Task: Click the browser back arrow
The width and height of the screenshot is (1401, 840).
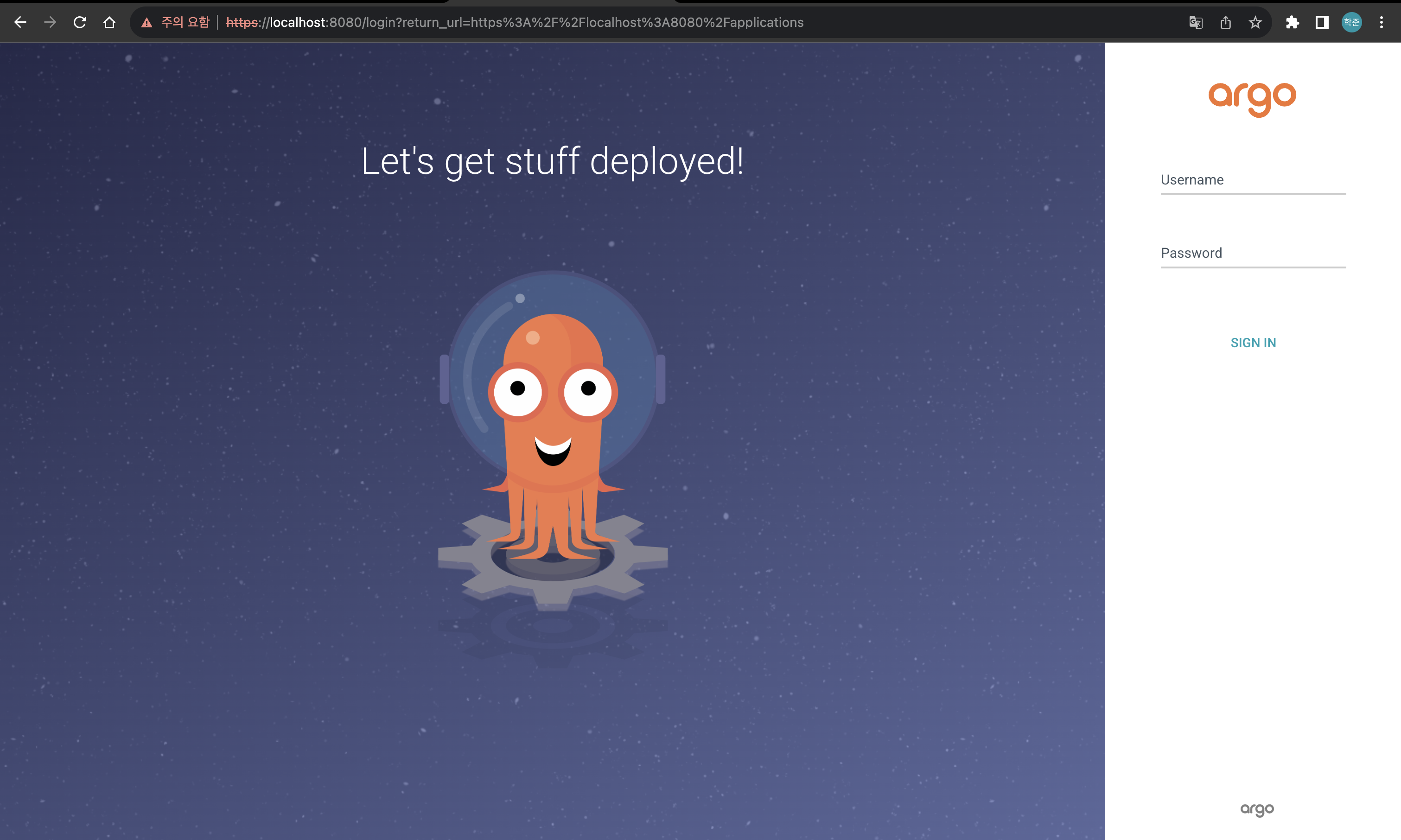Action: click(x=20, y=22)
